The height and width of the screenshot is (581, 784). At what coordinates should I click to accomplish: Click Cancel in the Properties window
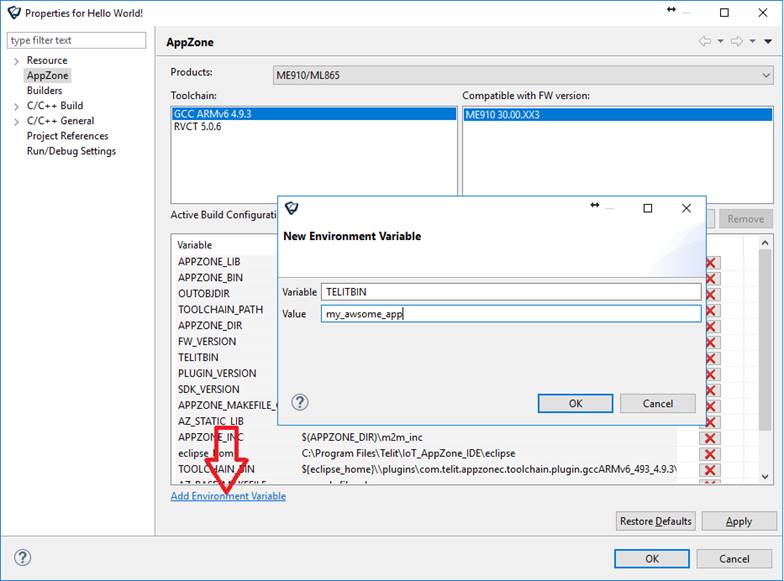[734, 558]
